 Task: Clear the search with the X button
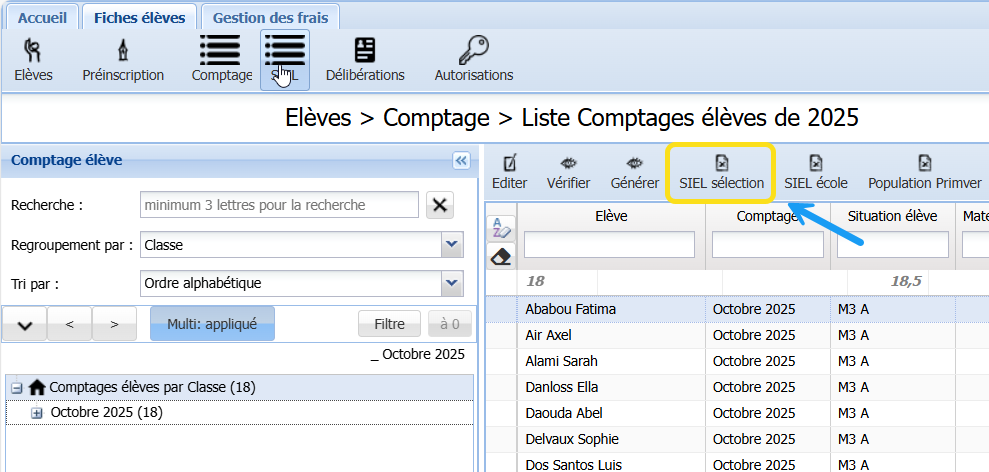point(439,205)
